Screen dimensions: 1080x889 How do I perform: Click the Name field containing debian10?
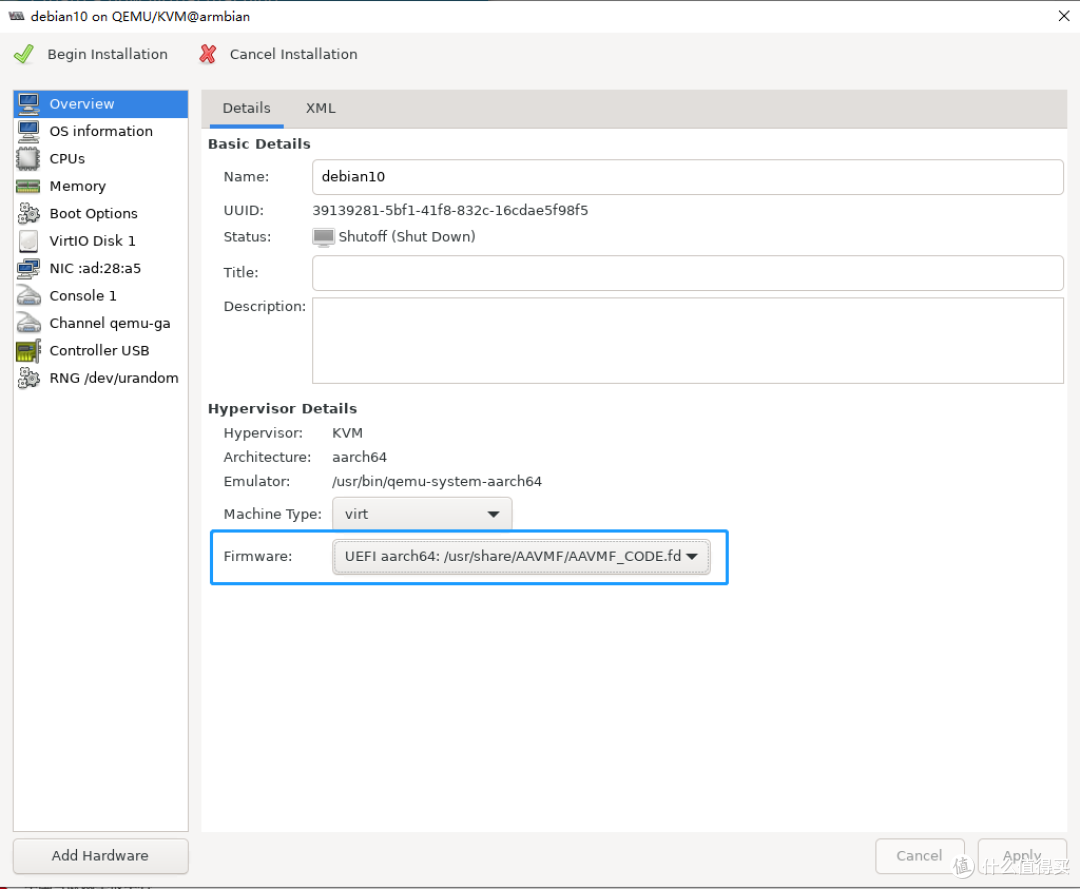pos(687,177)
